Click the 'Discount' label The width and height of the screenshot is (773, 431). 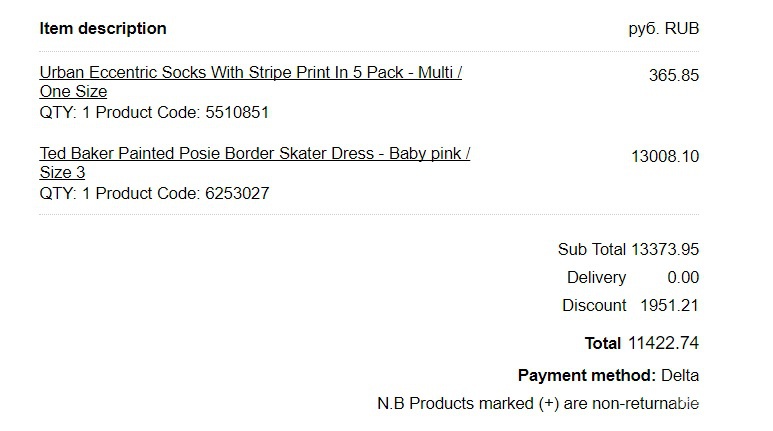point(594,306)
